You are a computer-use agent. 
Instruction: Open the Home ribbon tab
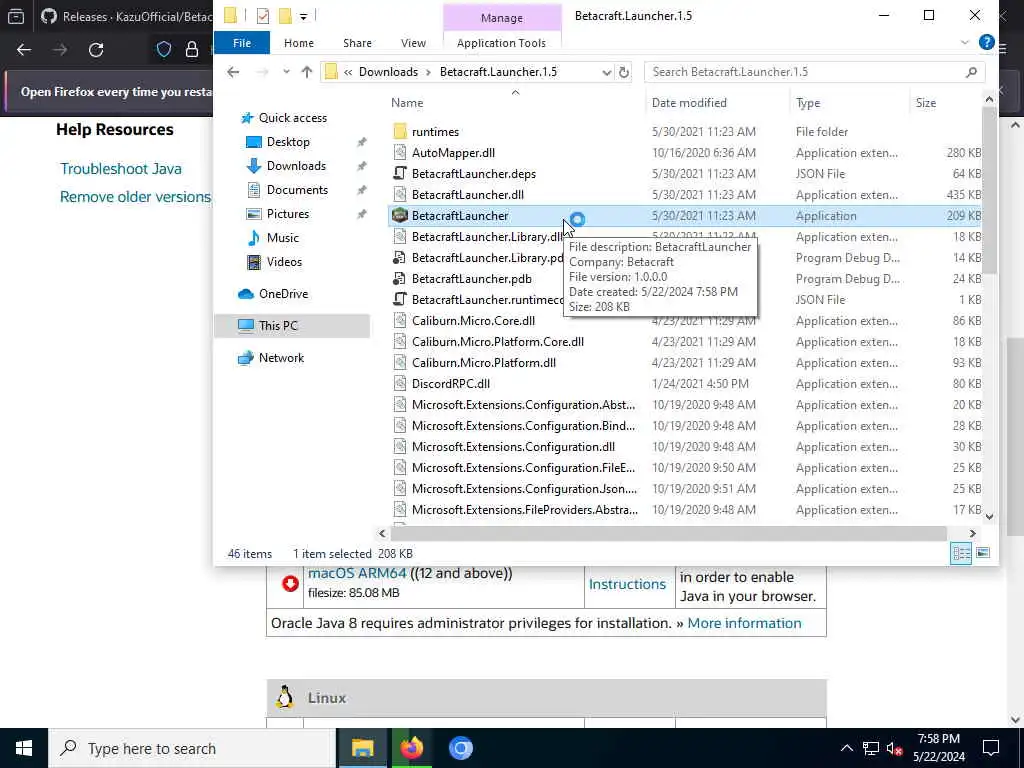pos(298,42)
